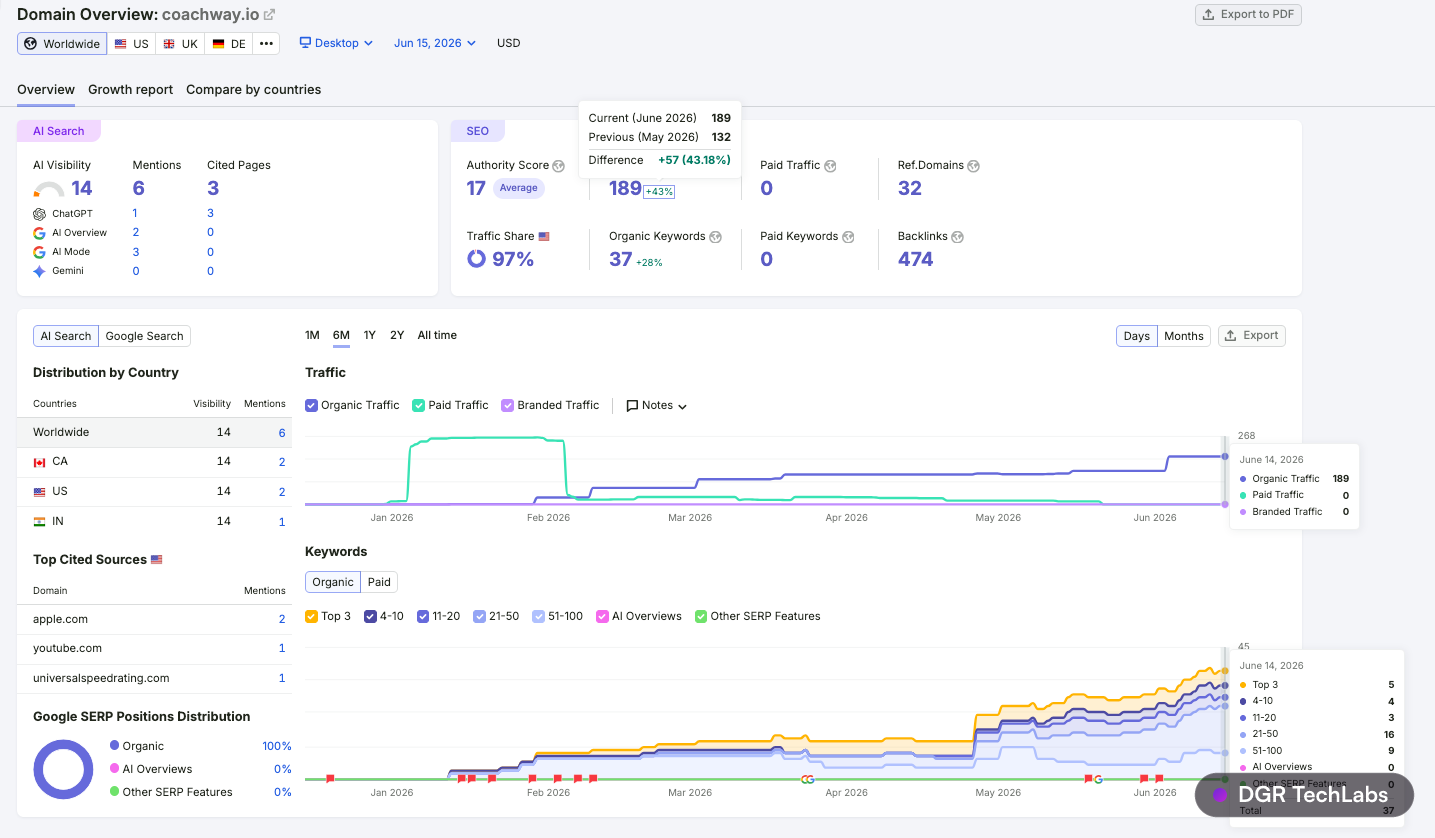Click globe icon next to Authority Score
The image size is (1435, 838).
(559, 166)
